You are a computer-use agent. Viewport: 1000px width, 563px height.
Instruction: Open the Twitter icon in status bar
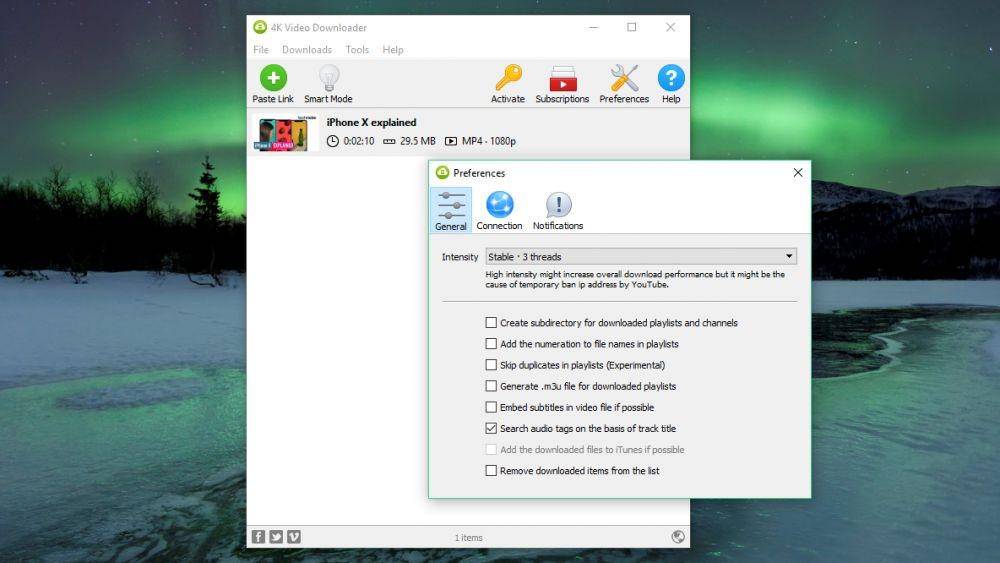(276, 537)
